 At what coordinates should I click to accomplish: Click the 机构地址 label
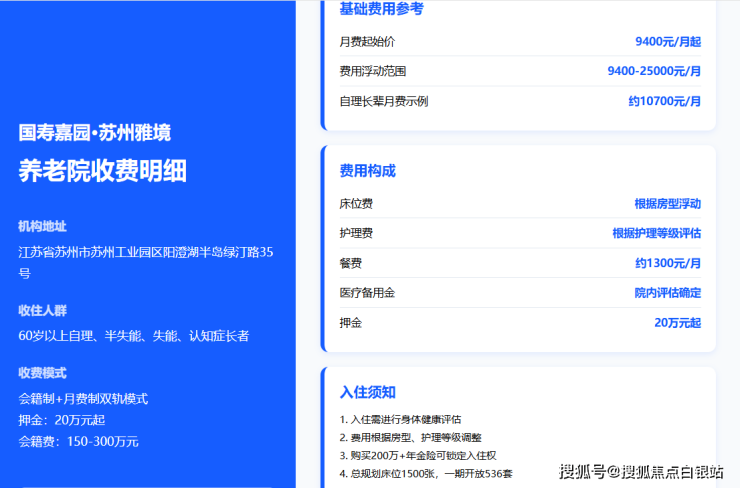[42, 227]
